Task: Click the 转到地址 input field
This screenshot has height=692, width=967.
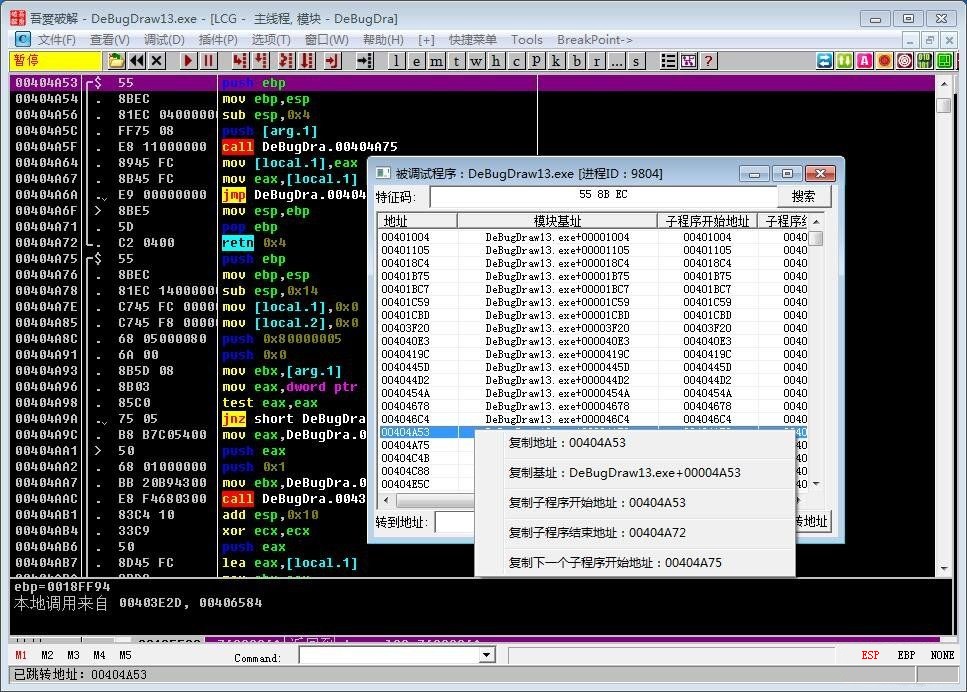Action: pos(455,522)
